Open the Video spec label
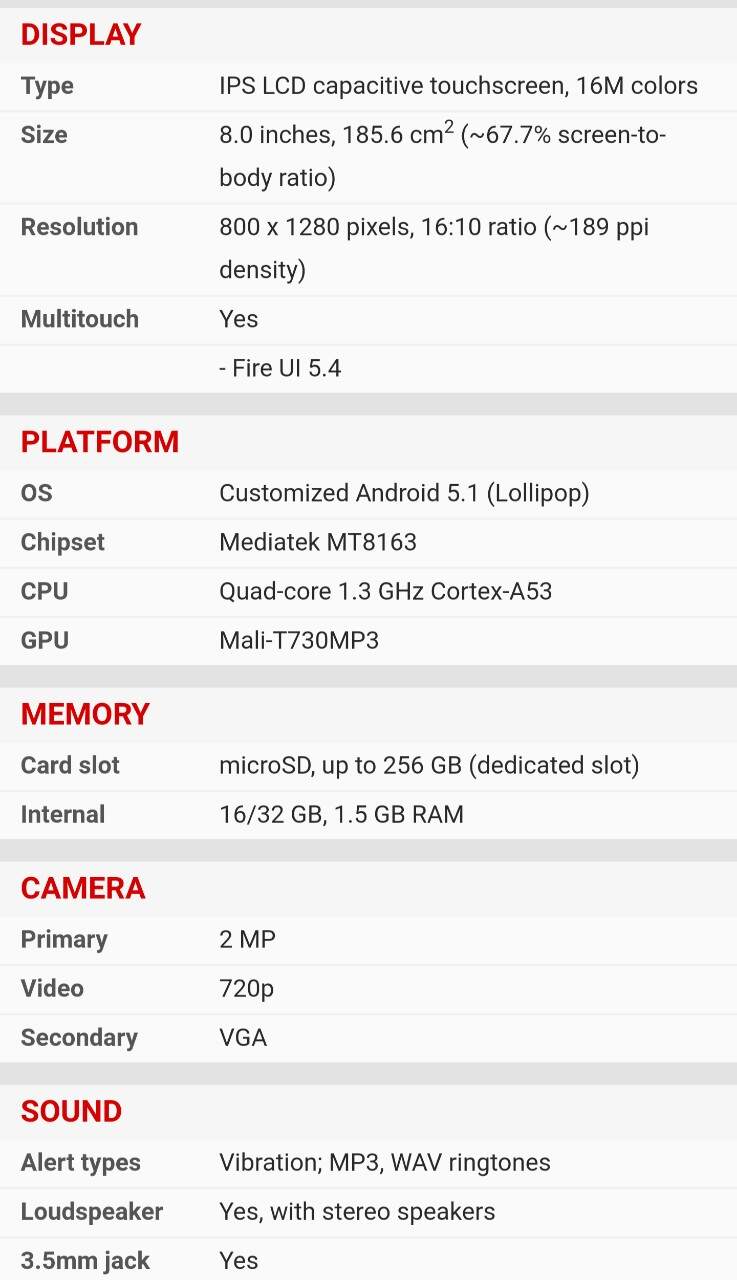Image resolution: width=737 pixels, height=1280 pixels. [x=52, y=989]
